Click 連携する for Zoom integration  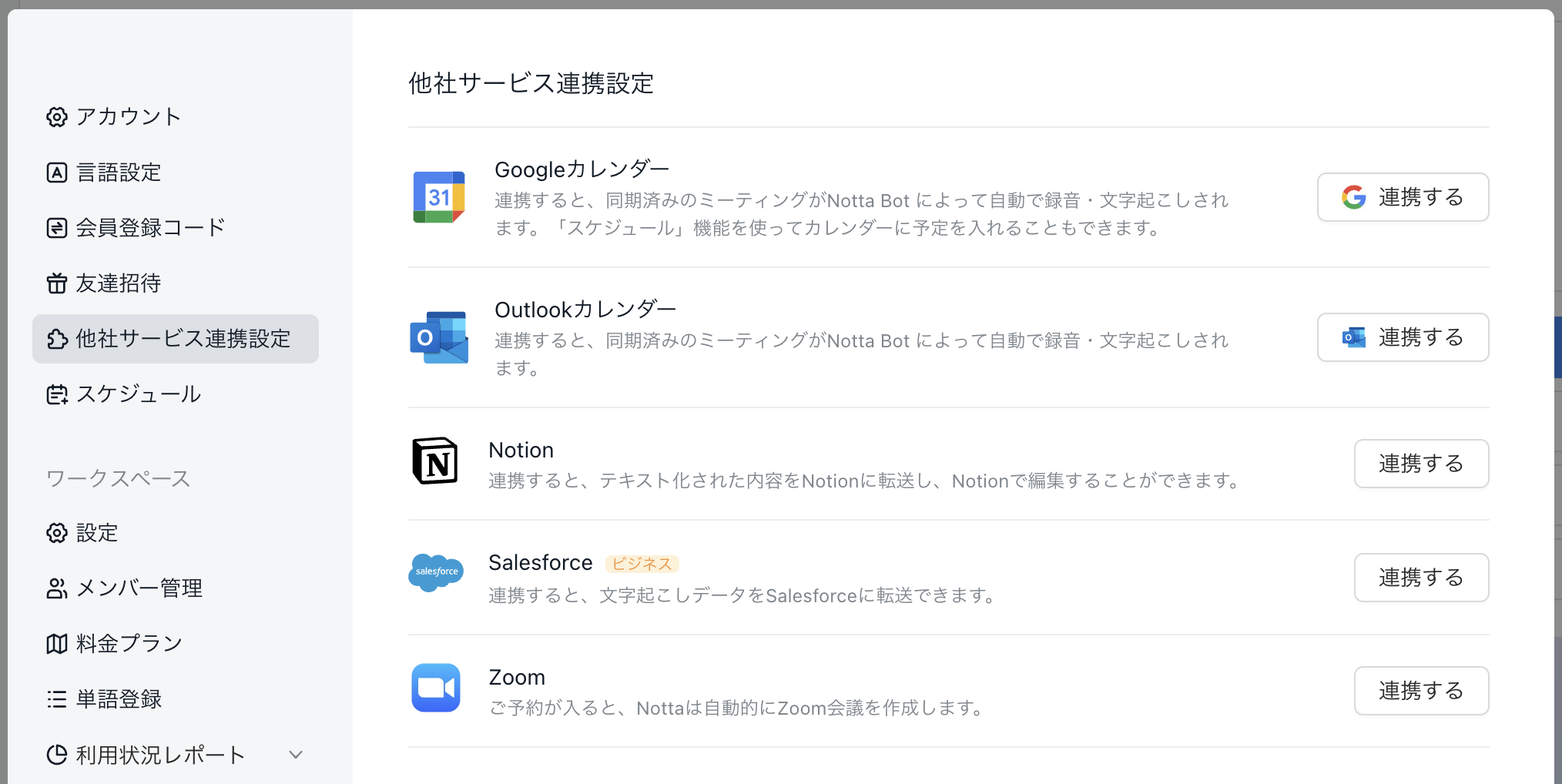pos(1421,691)
